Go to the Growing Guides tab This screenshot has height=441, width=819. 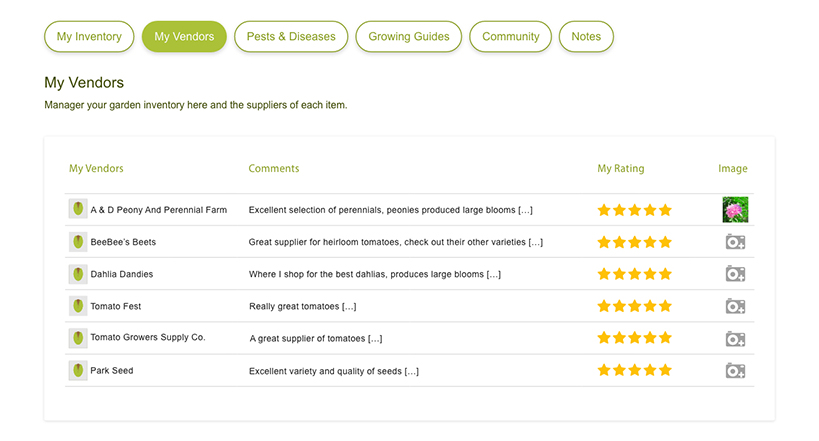click(408, 37)
